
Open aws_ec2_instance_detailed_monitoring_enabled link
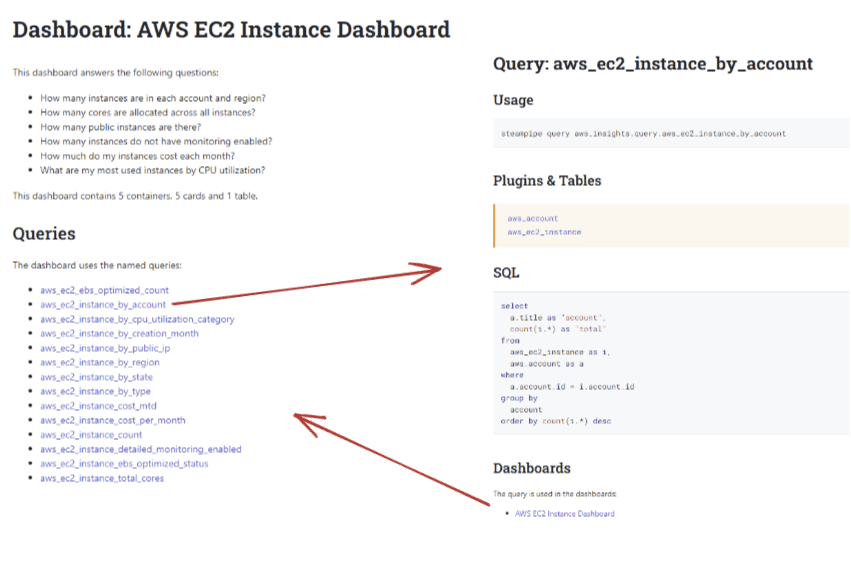pos(141,449)
